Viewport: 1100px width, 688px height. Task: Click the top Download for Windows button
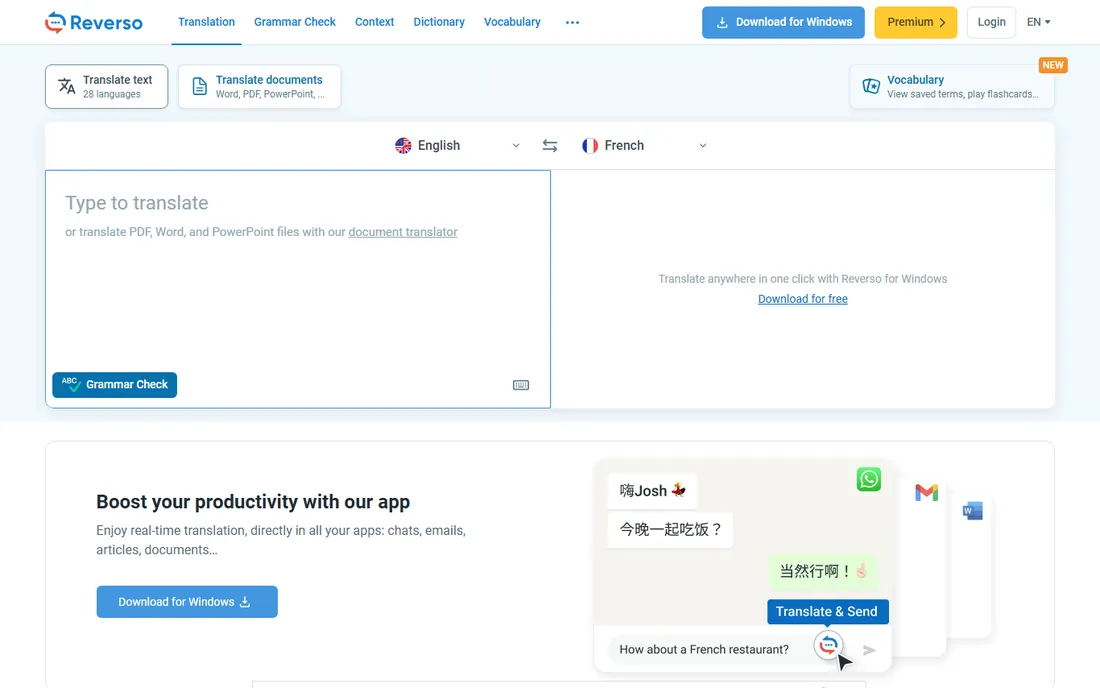pos(783,22)
